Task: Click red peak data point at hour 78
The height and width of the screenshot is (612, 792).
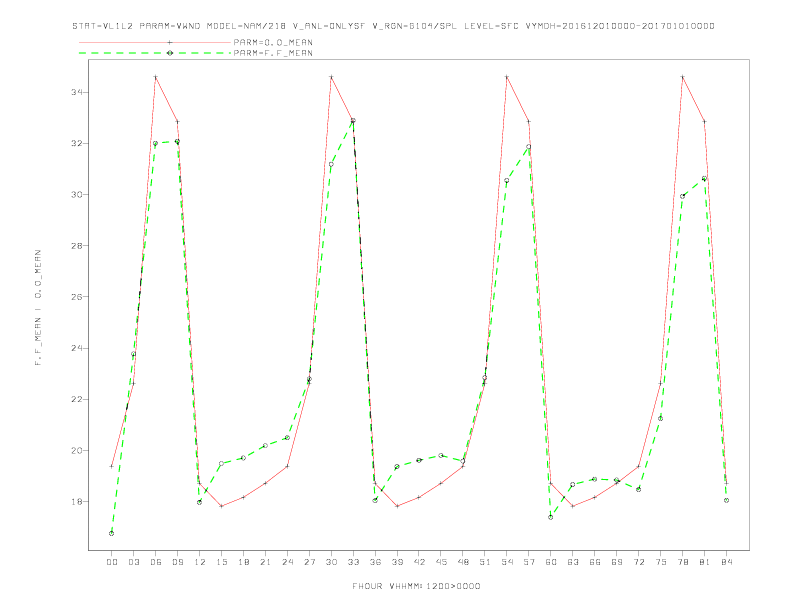Action: pos(682,77)
